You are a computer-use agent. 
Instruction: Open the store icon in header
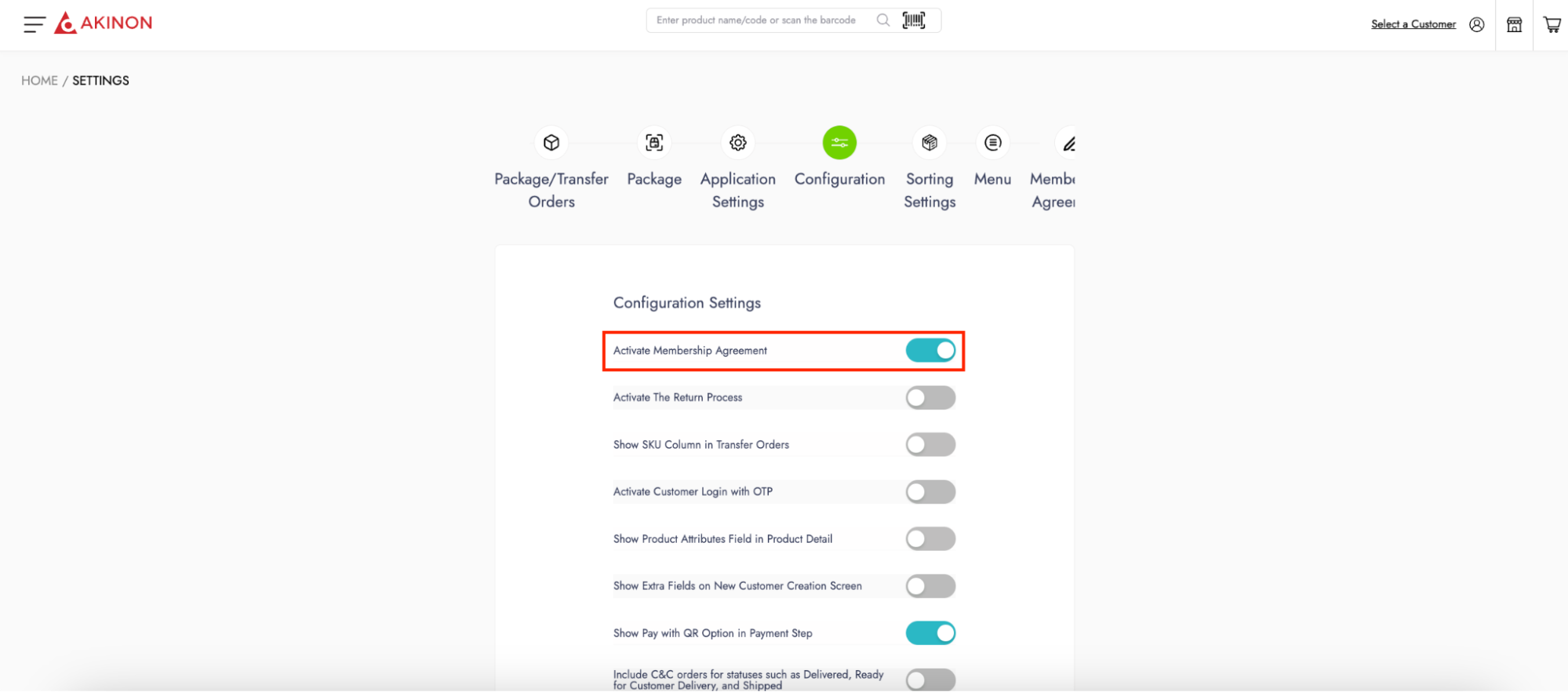(1515, 24)
